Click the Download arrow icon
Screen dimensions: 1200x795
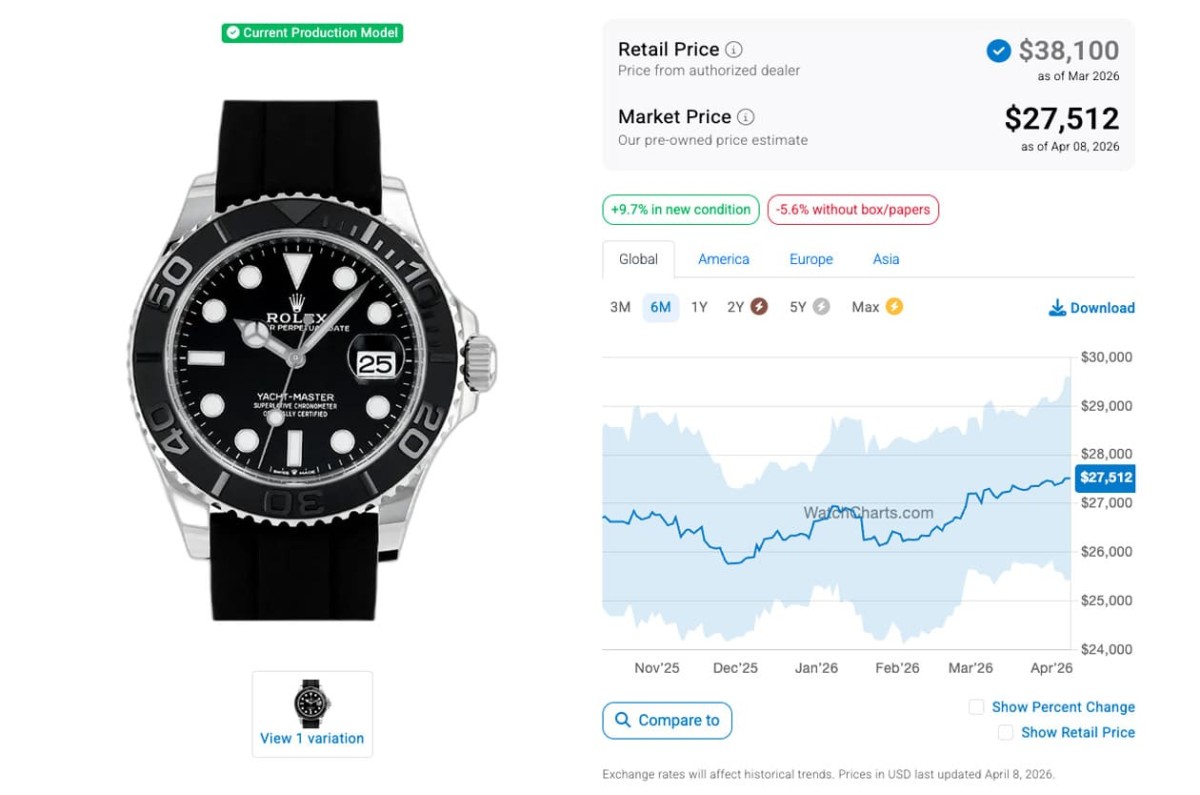[x=1057, y=308]
